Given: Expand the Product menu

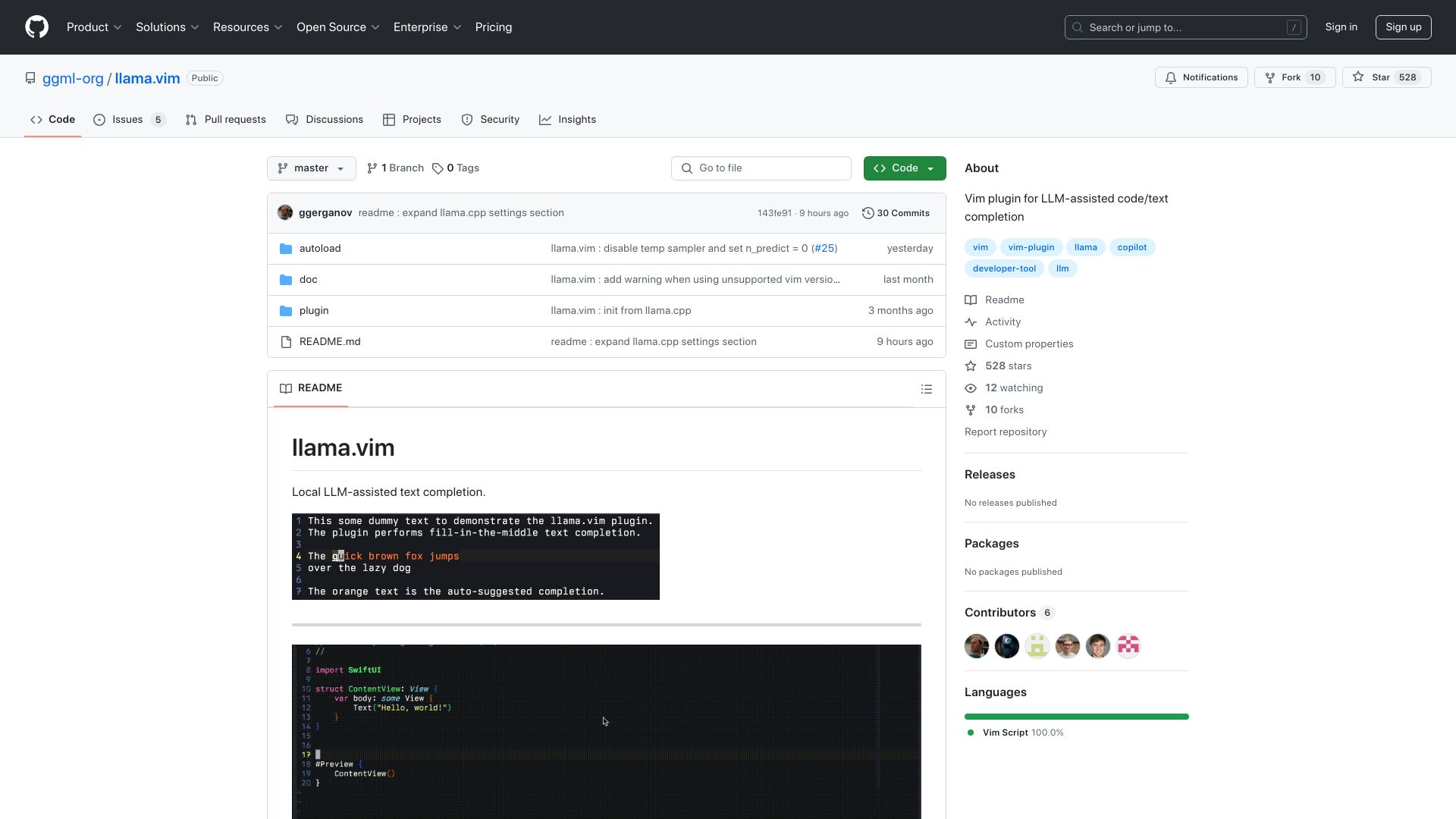Looking at the screenshot, I should pos(94,27).
